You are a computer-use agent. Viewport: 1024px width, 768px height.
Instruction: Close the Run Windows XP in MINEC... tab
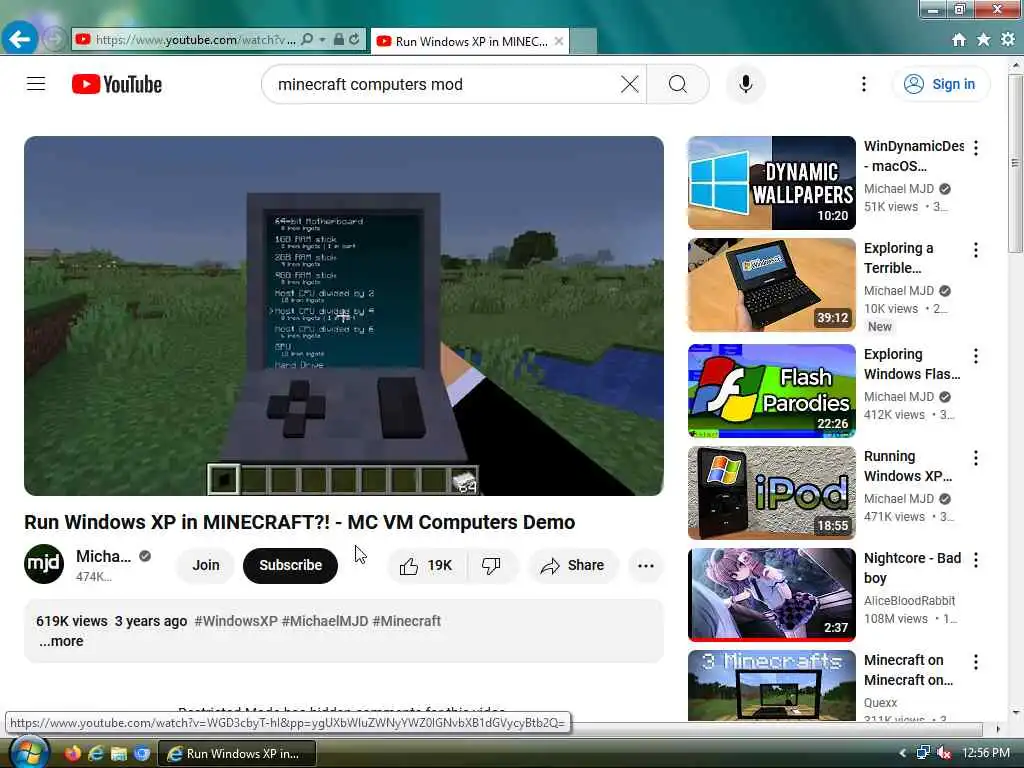(x=559, y=41)
